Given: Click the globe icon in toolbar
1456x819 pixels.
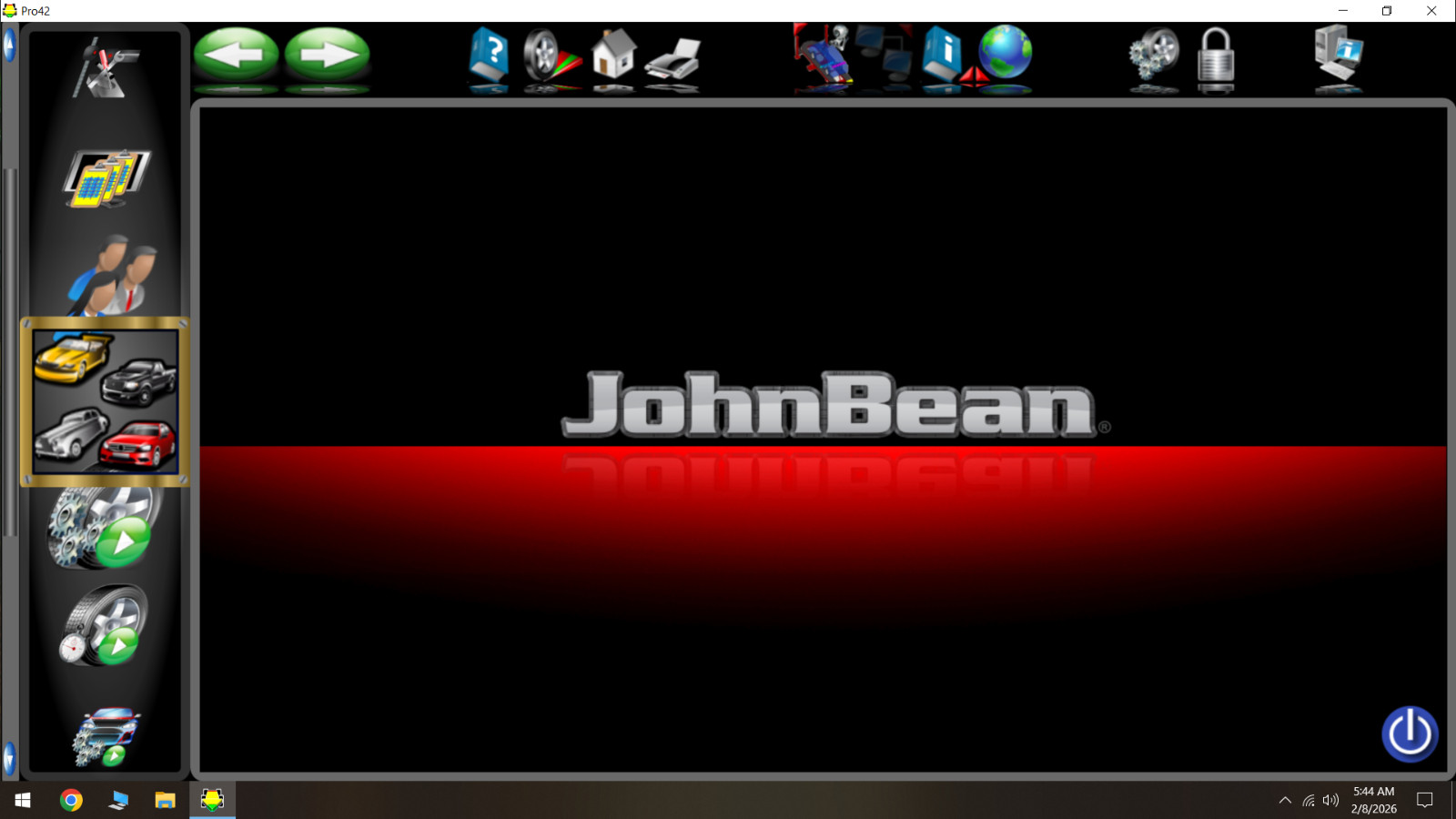Looking at the screenshot, I should pyautogui.click(x=1006, y=52).
